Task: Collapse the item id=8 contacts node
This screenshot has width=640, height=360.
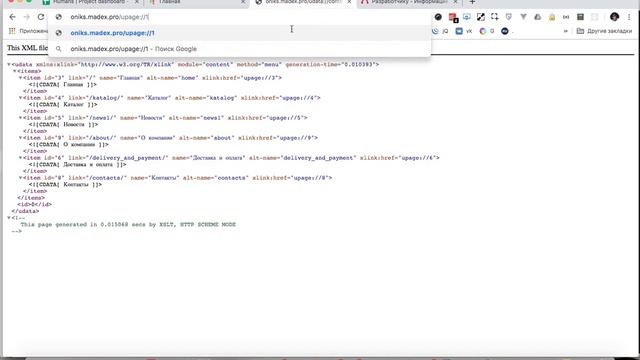Action: (20, 178)
